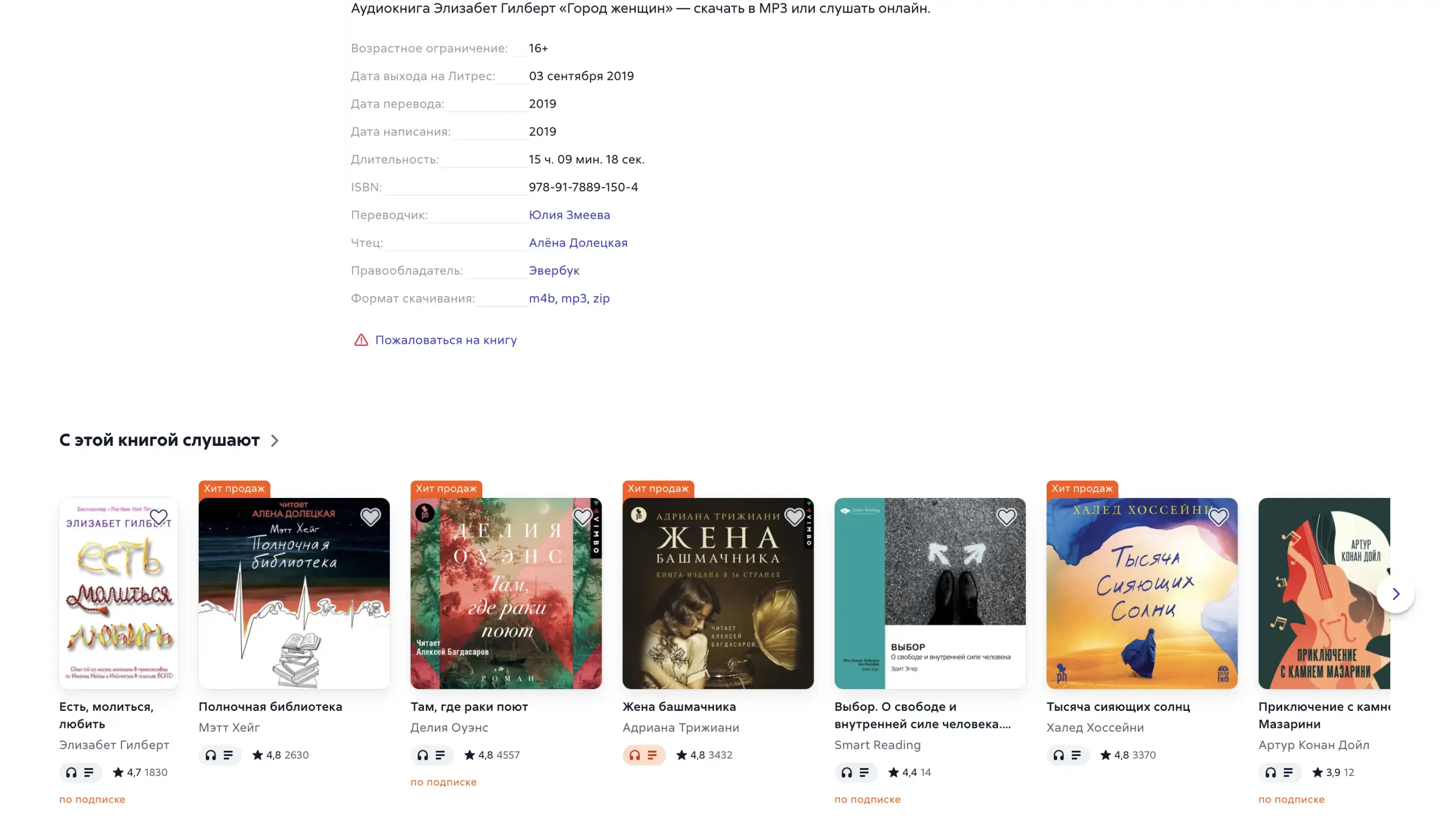Click the headphones icon under Приключение с камнем Мазарини
1456x819 pixels.
coord(1270,772)
